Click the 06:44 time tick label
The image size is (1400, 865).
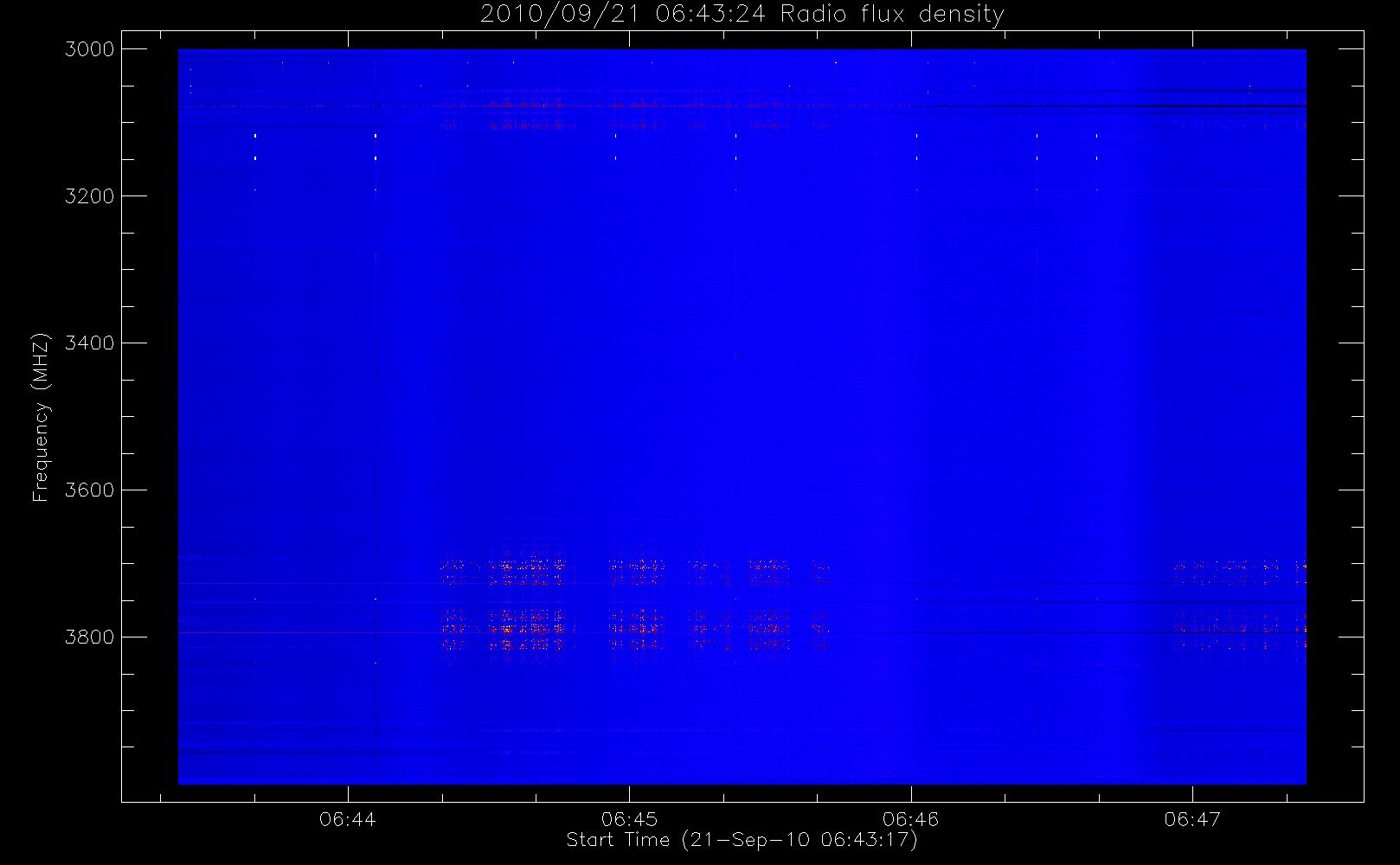click(348, 819)
